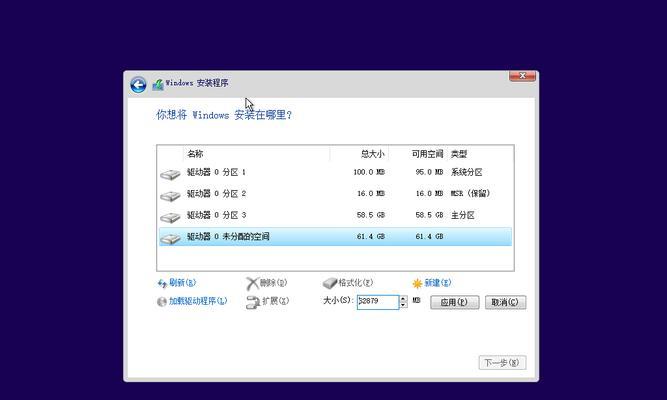Refresh list via 刷新(R) link
The width and height of the screenshot is (667, 400).
(182, 283)
